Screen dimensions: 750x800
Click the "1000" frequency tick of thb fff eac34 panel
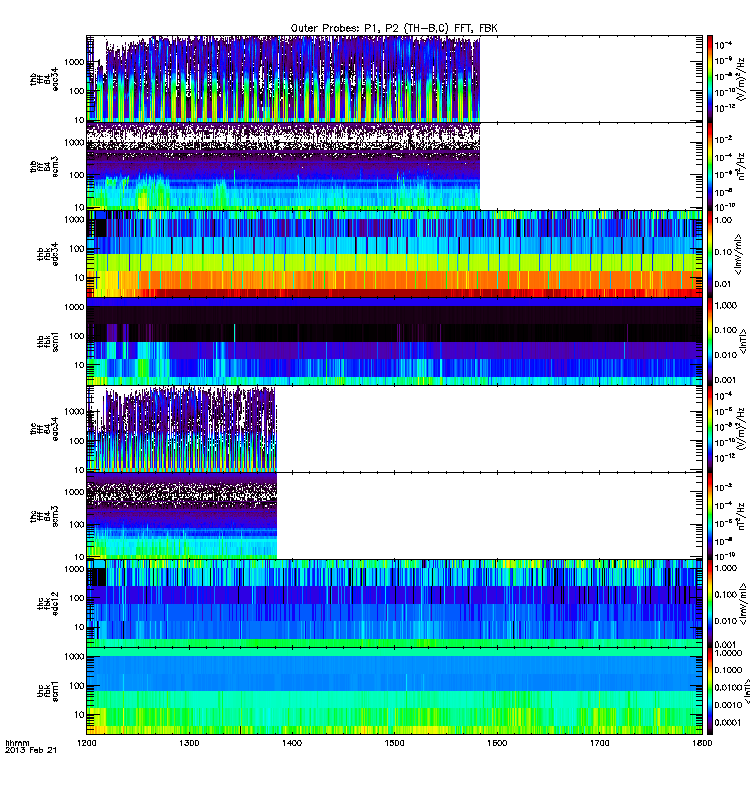pyautogui.click(x=74, y=62)
